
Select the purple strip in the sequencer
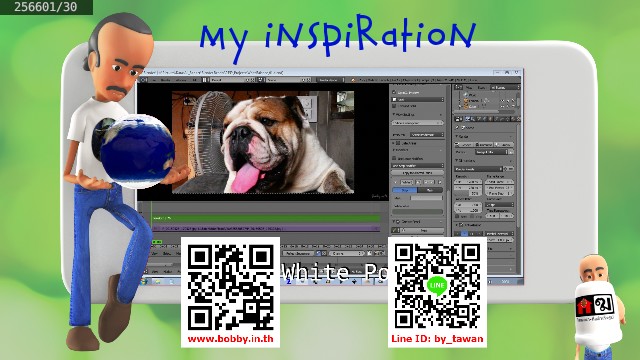(266, 228)
